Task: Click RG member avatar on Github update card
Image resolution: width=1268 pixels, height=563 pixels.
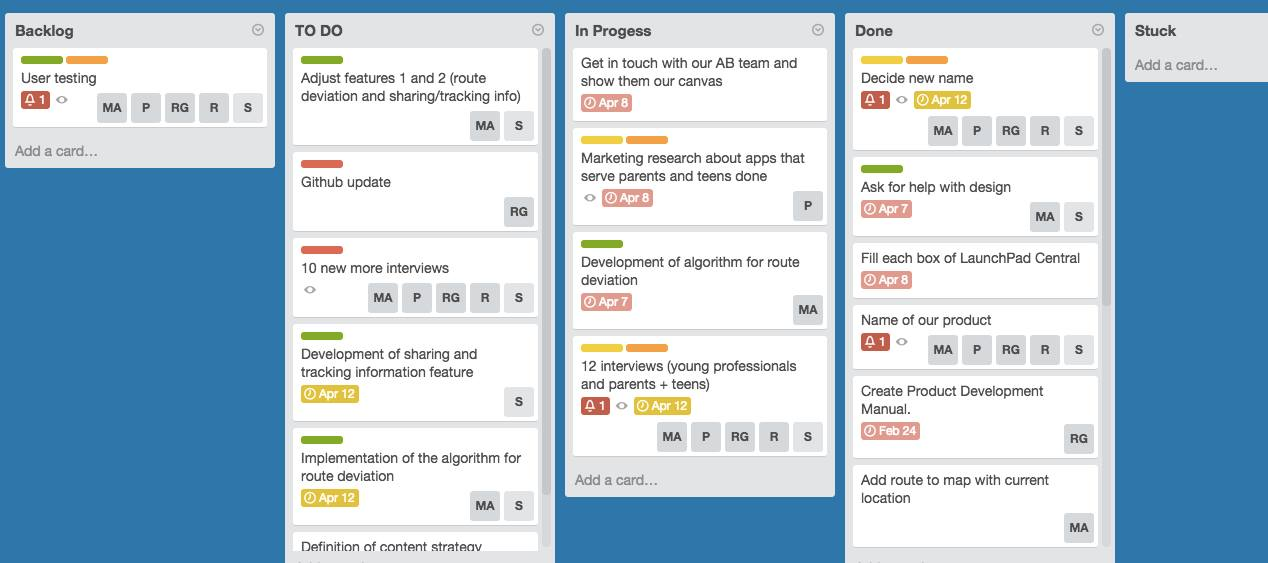Action: click(x=519, y=212)
